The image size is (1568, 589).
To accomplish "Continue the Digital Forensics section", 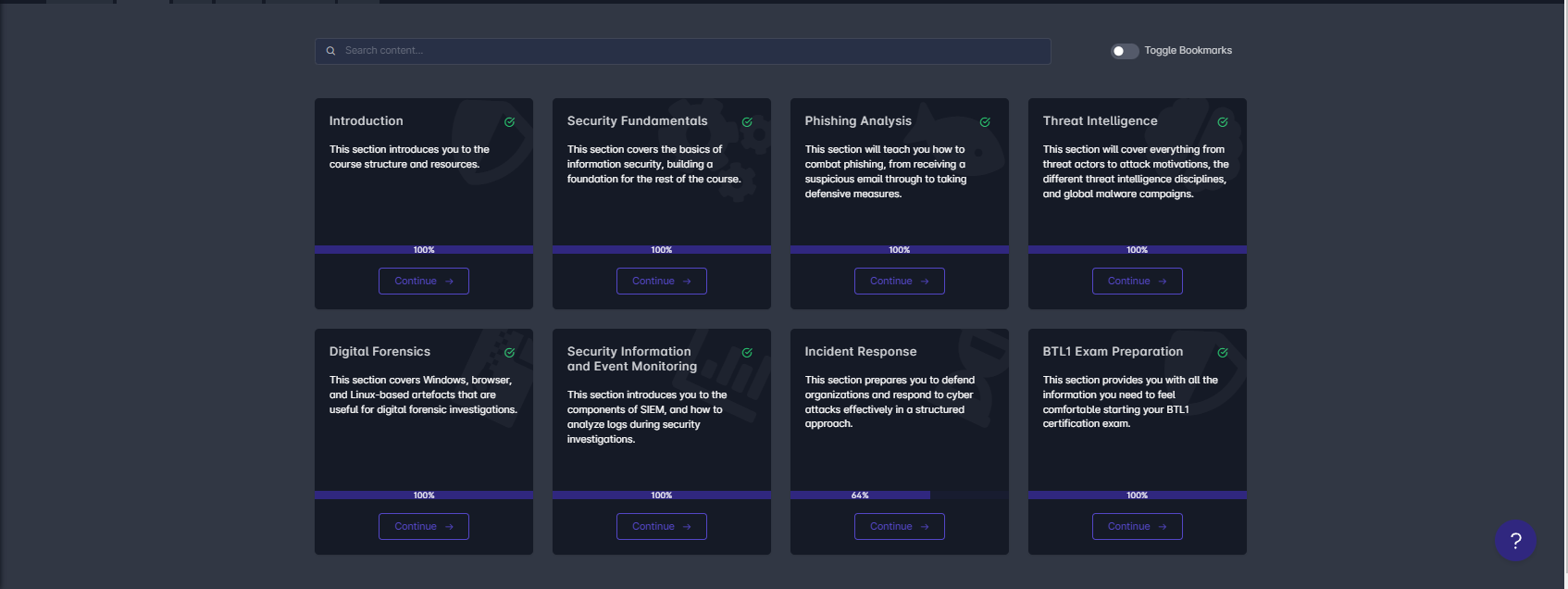I will (424, 526).
